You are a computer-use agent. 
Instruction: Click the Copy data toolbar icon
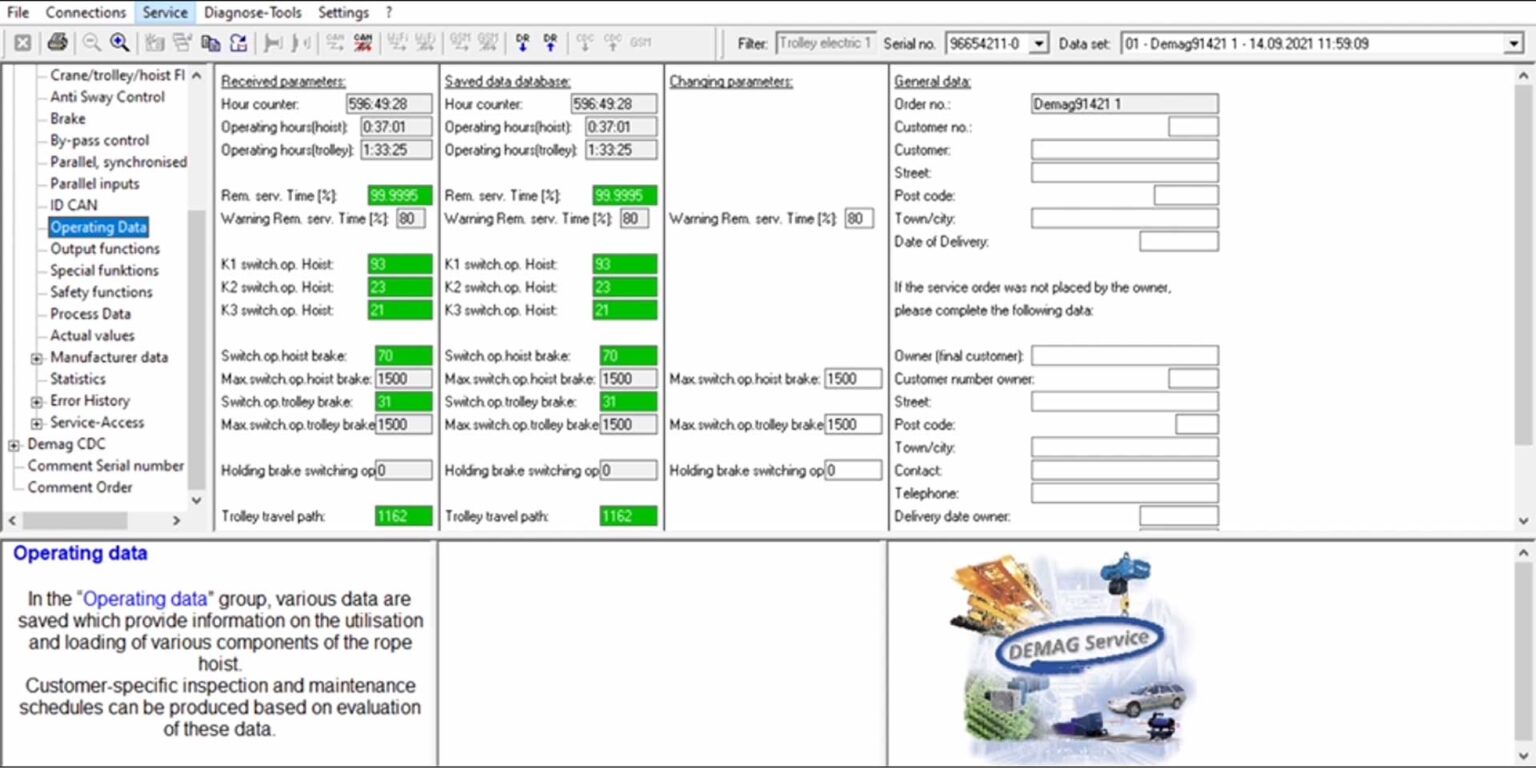coord(210,42)
